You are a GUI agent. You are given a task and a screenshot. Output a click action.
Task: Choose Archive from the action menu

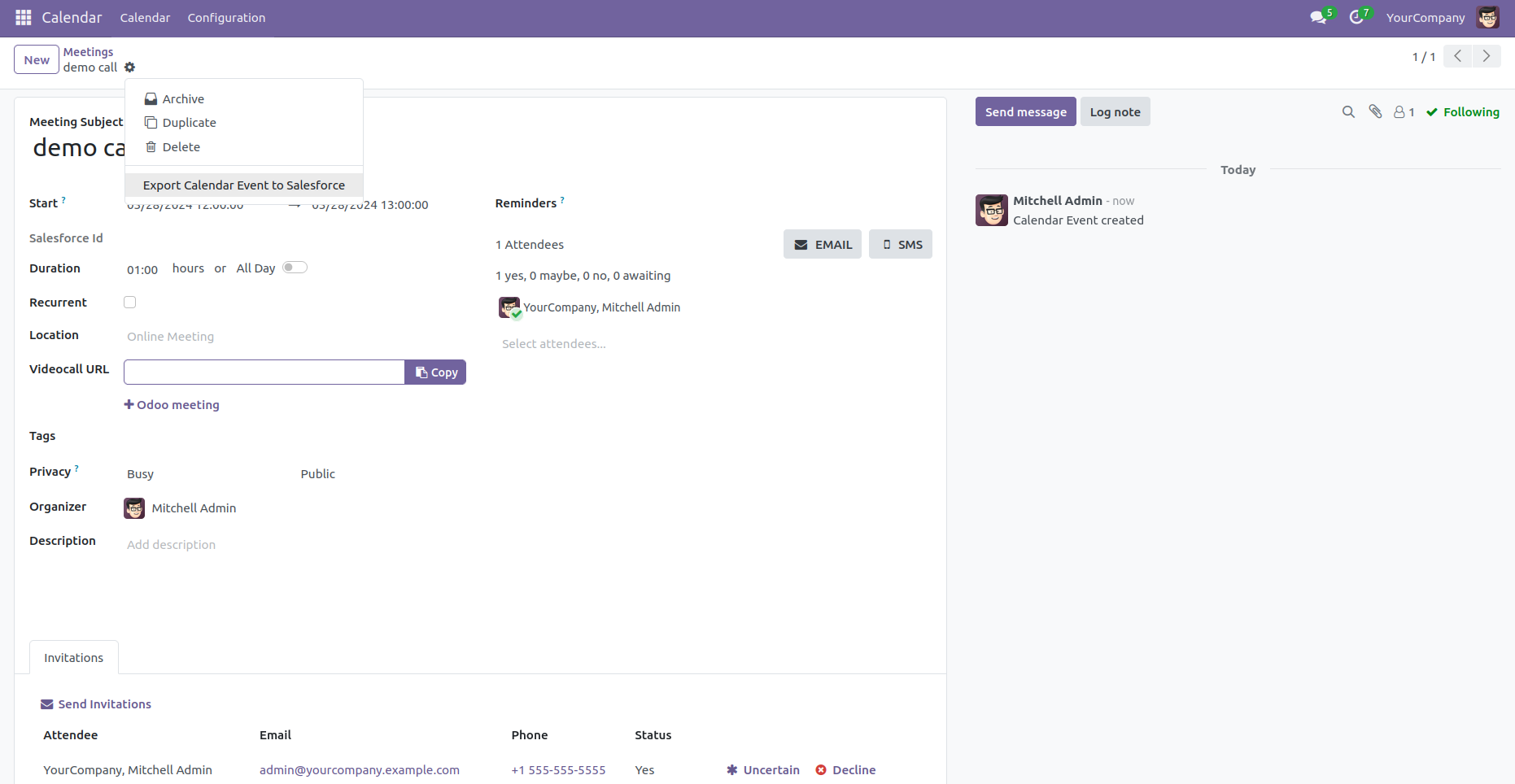[243, 99]
